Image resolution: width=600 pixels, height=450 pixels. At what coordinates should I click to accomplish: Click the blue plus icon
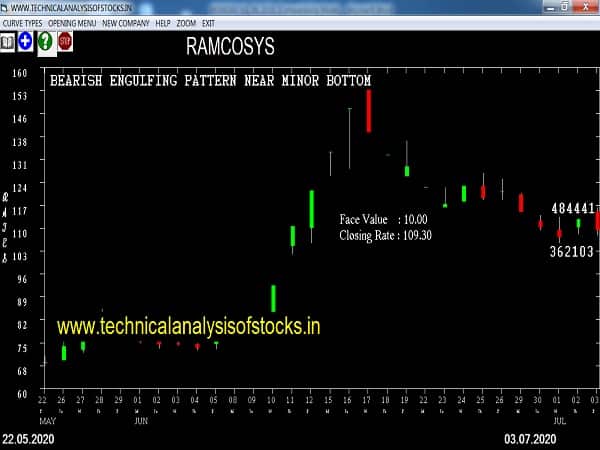[x=25, y=42]
